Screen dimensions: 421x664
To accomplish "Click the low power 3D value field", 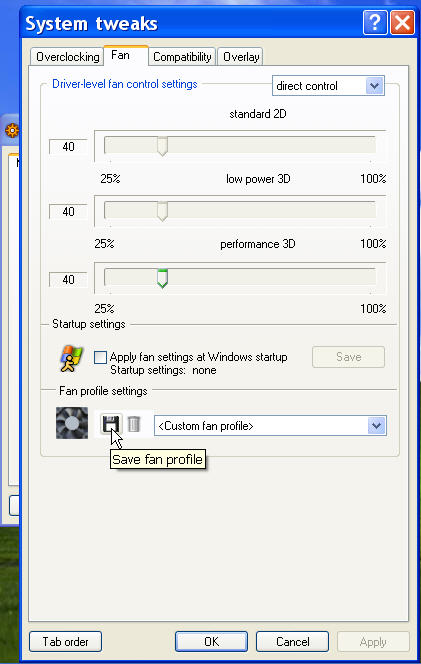I will (68, 212).
